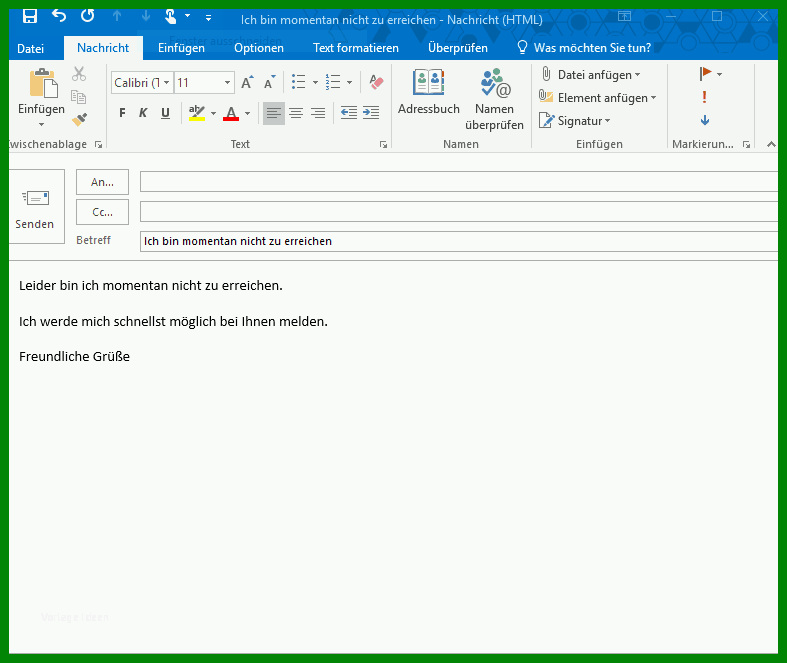Open the Markierungen dialog launcher
Screen dimensions: 787x663
(x=746, y=145)
